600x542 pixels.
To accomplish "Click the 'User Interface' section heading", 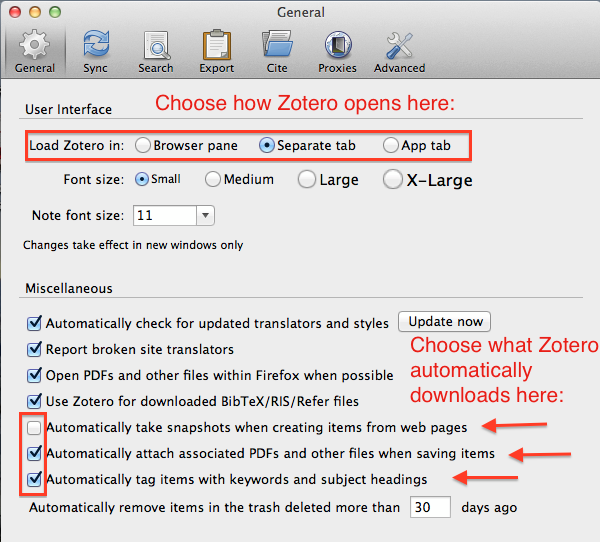I will pos(68,109).
